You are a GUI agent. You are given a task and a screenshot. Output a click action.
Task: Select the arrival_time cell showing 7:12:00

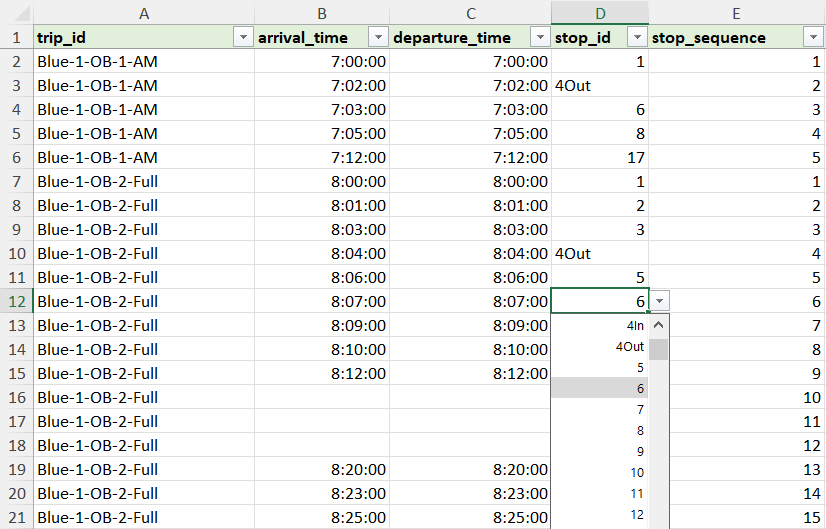click(x=322, y=157)
